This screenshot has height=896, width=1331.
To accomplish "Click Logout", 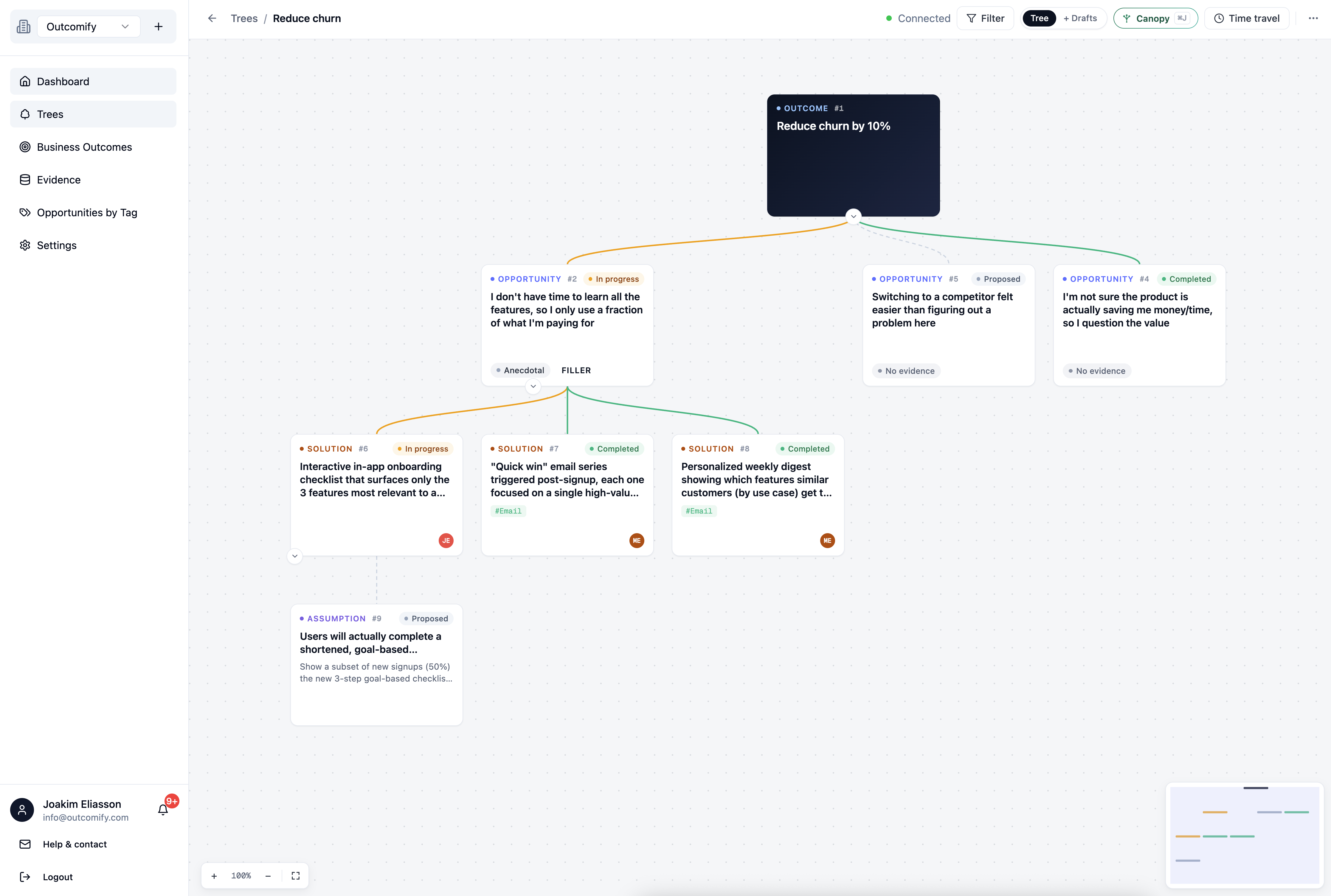I will click(x=58, y=877).
